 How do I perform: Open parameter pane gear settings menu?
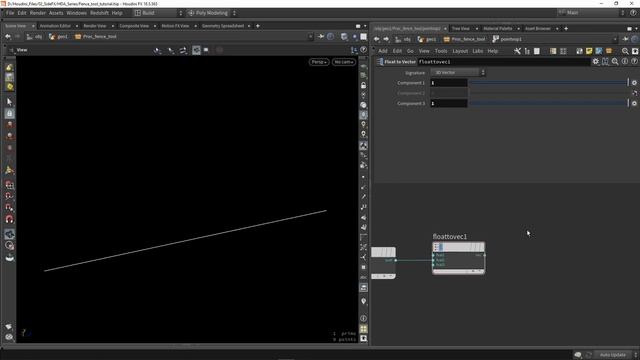[x=596, y=62]
